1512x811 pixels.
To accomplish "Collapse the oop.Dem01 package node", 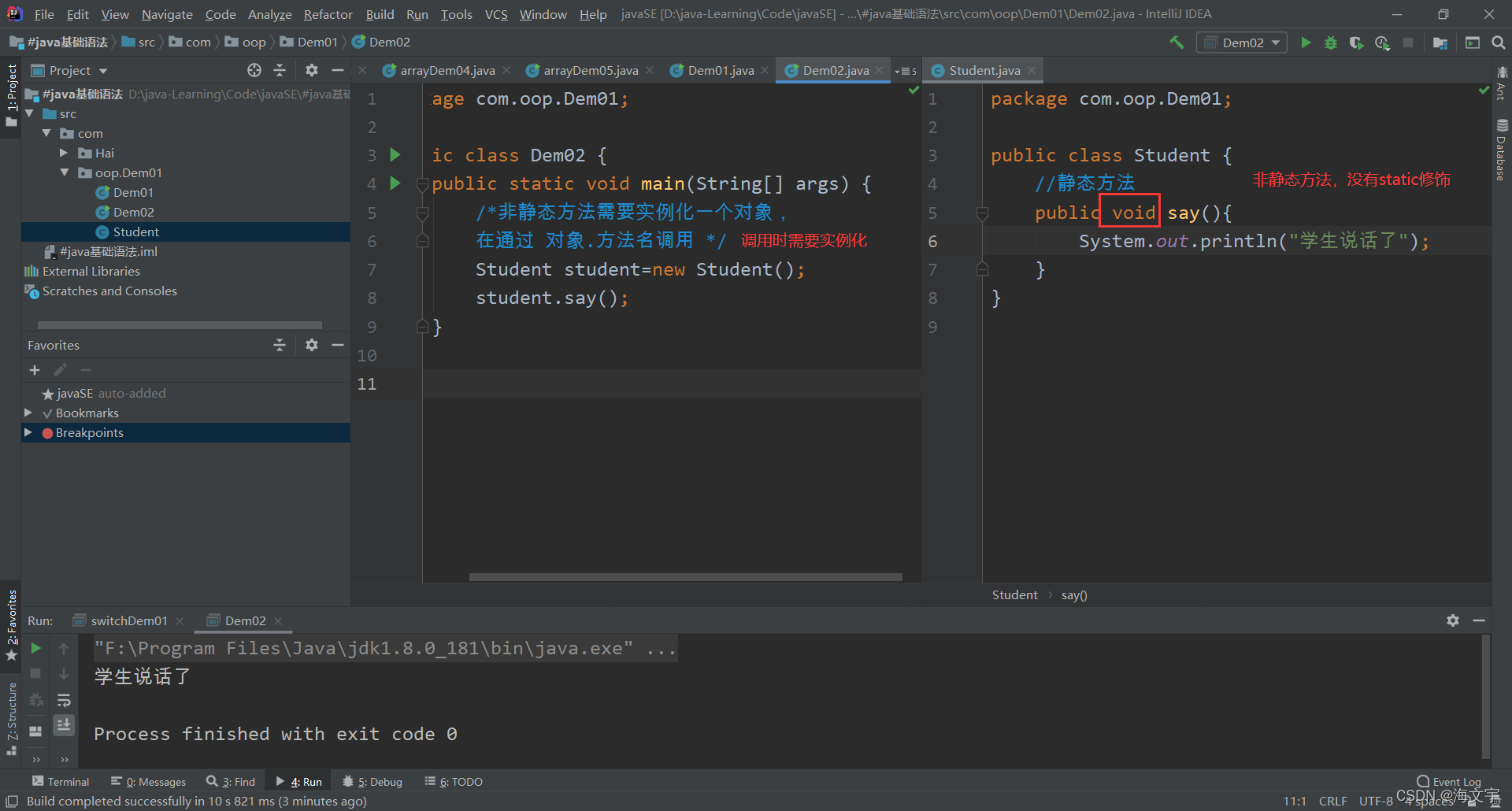I will (65, 172).
